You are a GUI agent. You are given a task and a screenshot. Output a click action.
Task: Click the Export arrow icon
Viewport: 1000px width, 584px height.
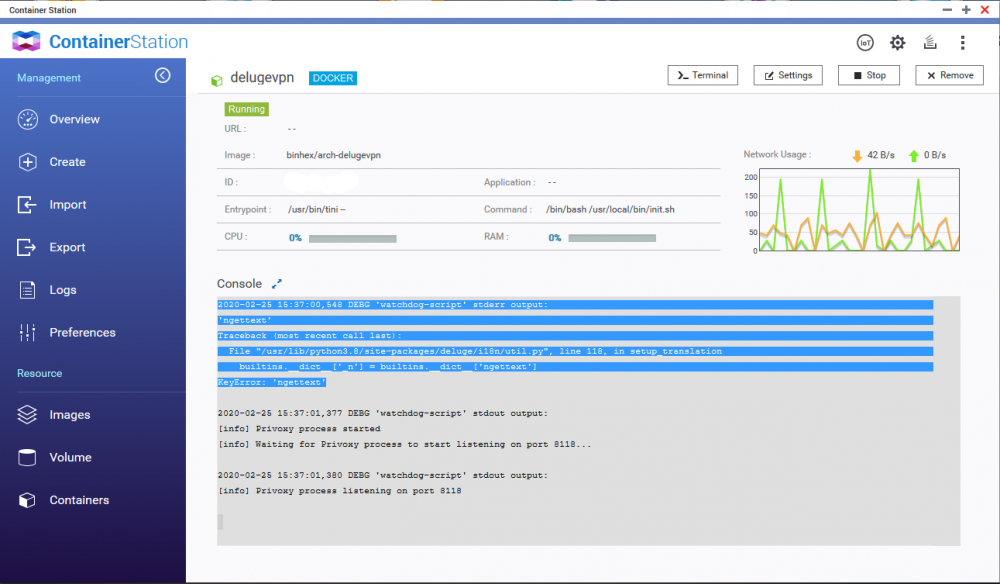pyautogui.click(x=27, y=247)
